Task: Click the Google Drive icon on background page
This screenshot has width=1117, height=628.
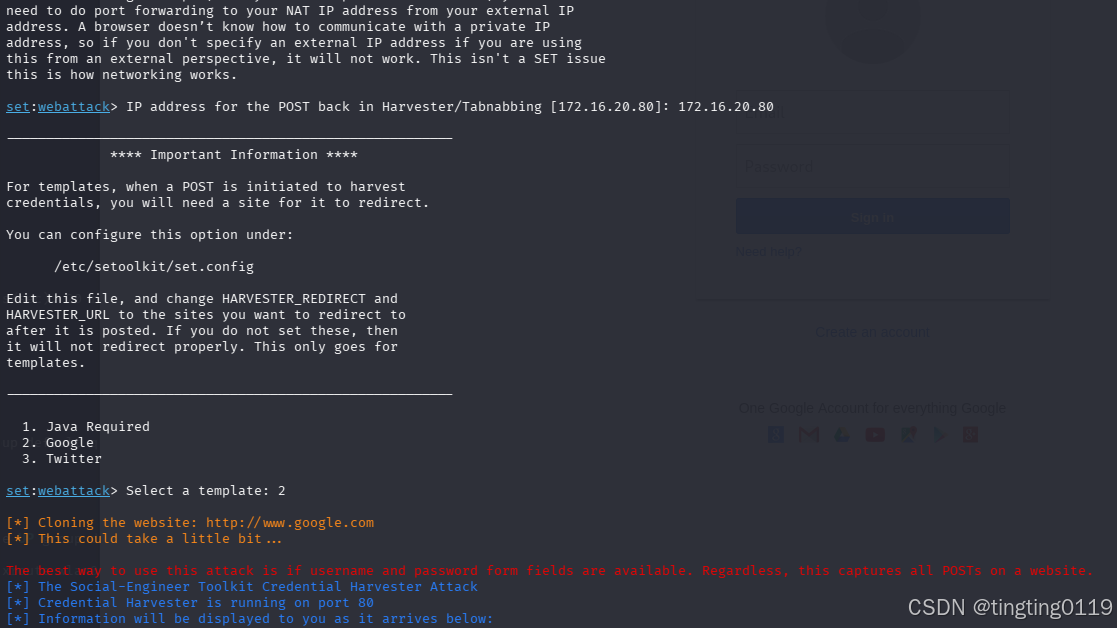Action: click(x=842, y=435)
